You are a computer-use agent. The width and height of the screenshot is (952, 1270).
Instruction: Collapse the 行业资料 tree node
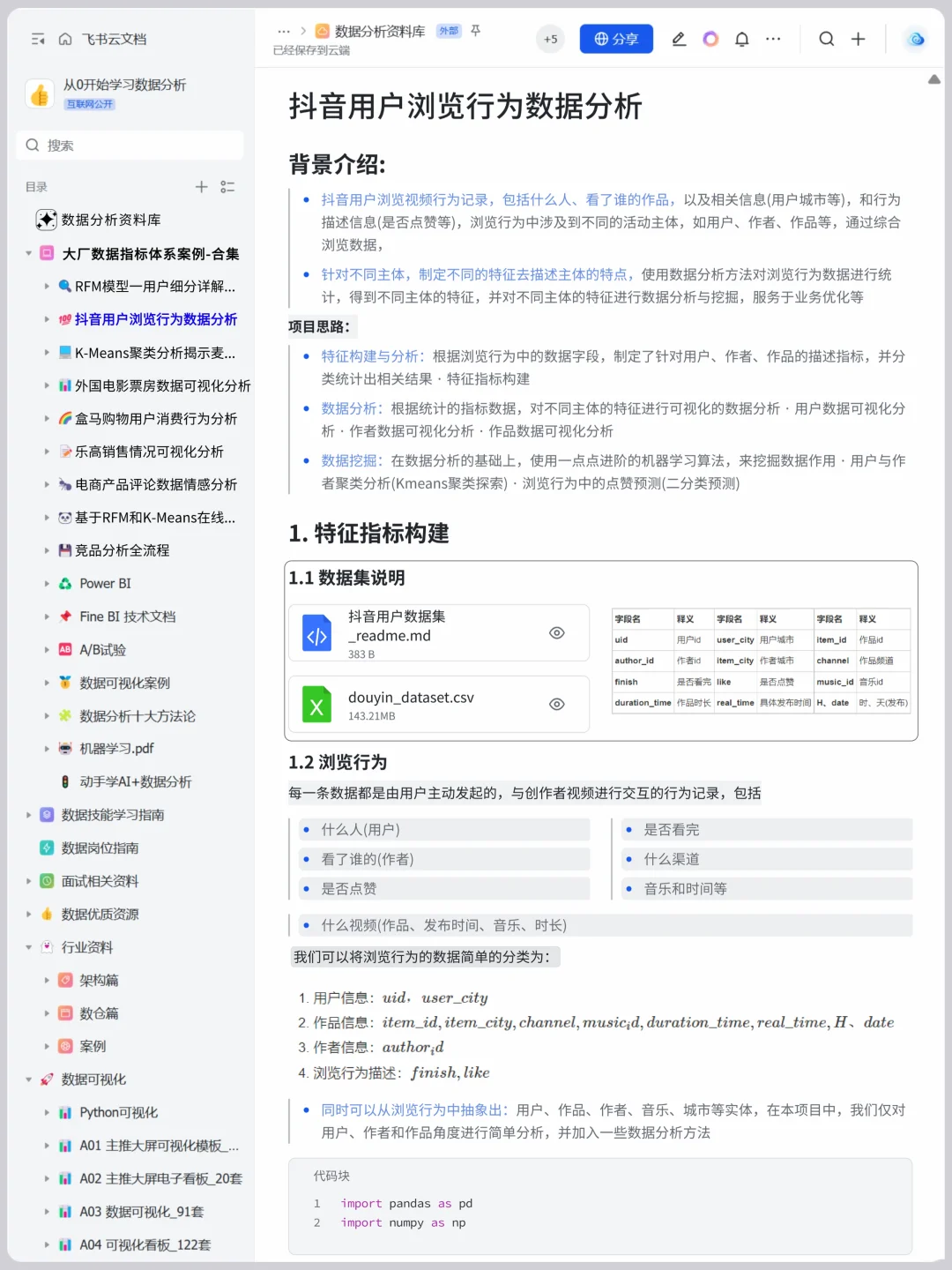point(28,947)
